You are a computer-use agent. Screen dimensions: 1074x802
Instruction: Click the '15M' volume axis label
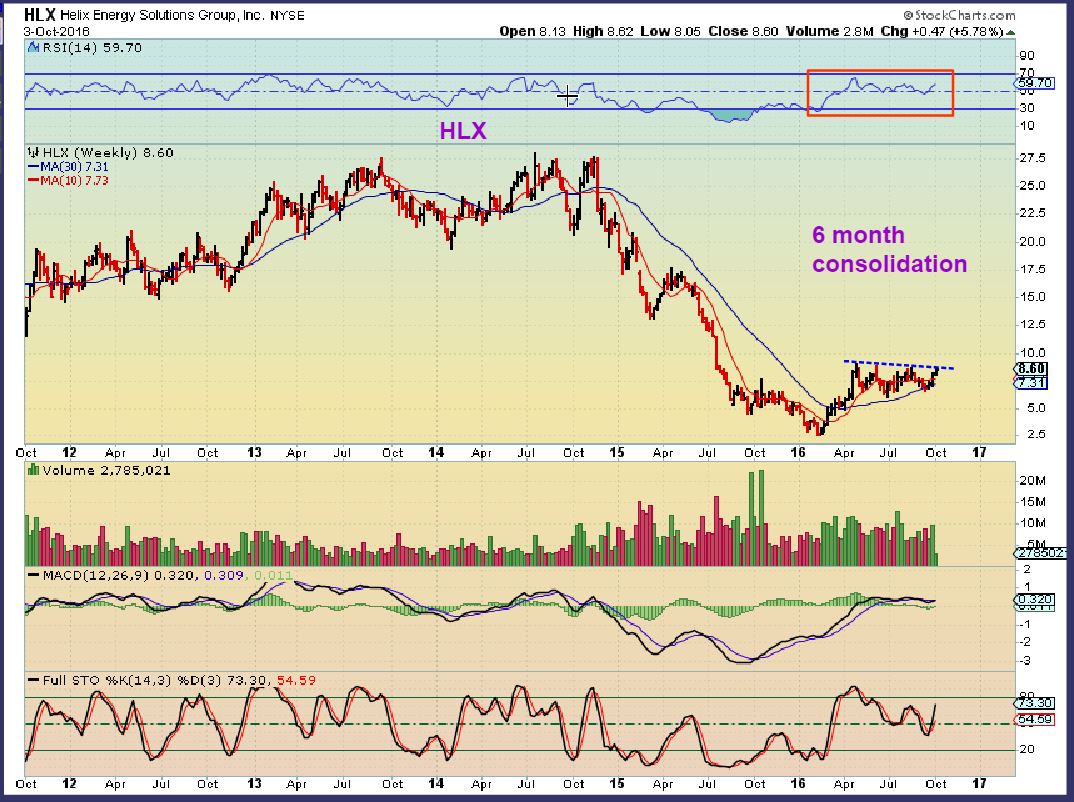[x=1032, y=502]
